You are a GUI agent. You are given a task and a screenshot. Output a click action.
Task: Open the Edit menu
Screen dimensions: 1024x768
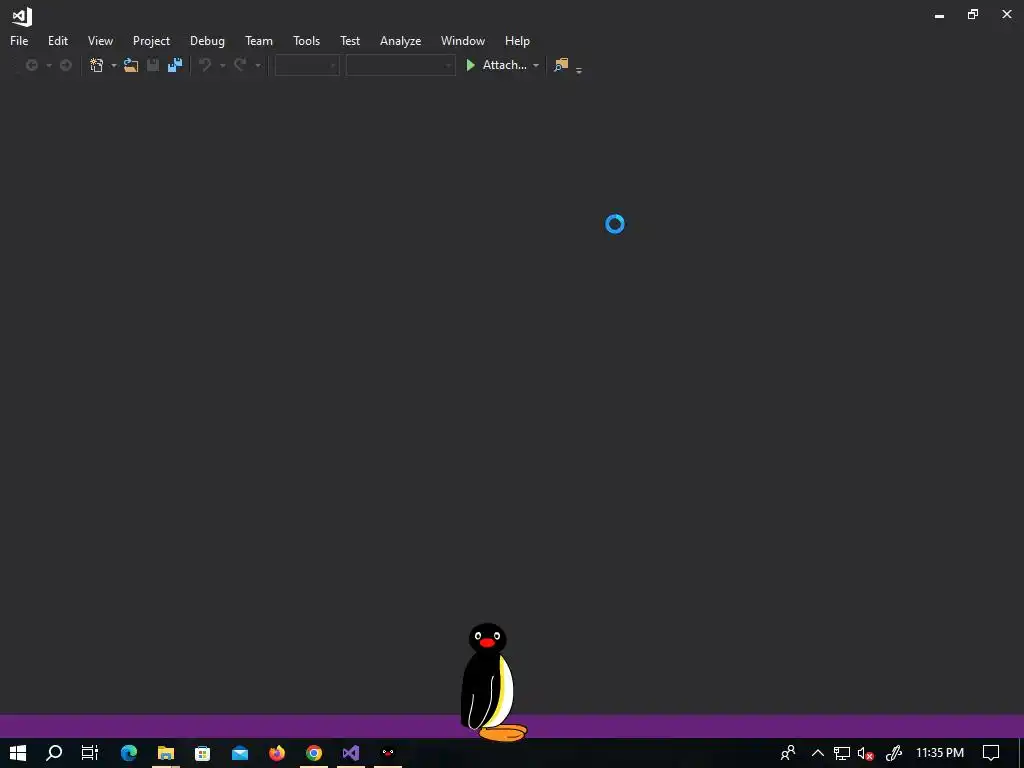57,40
